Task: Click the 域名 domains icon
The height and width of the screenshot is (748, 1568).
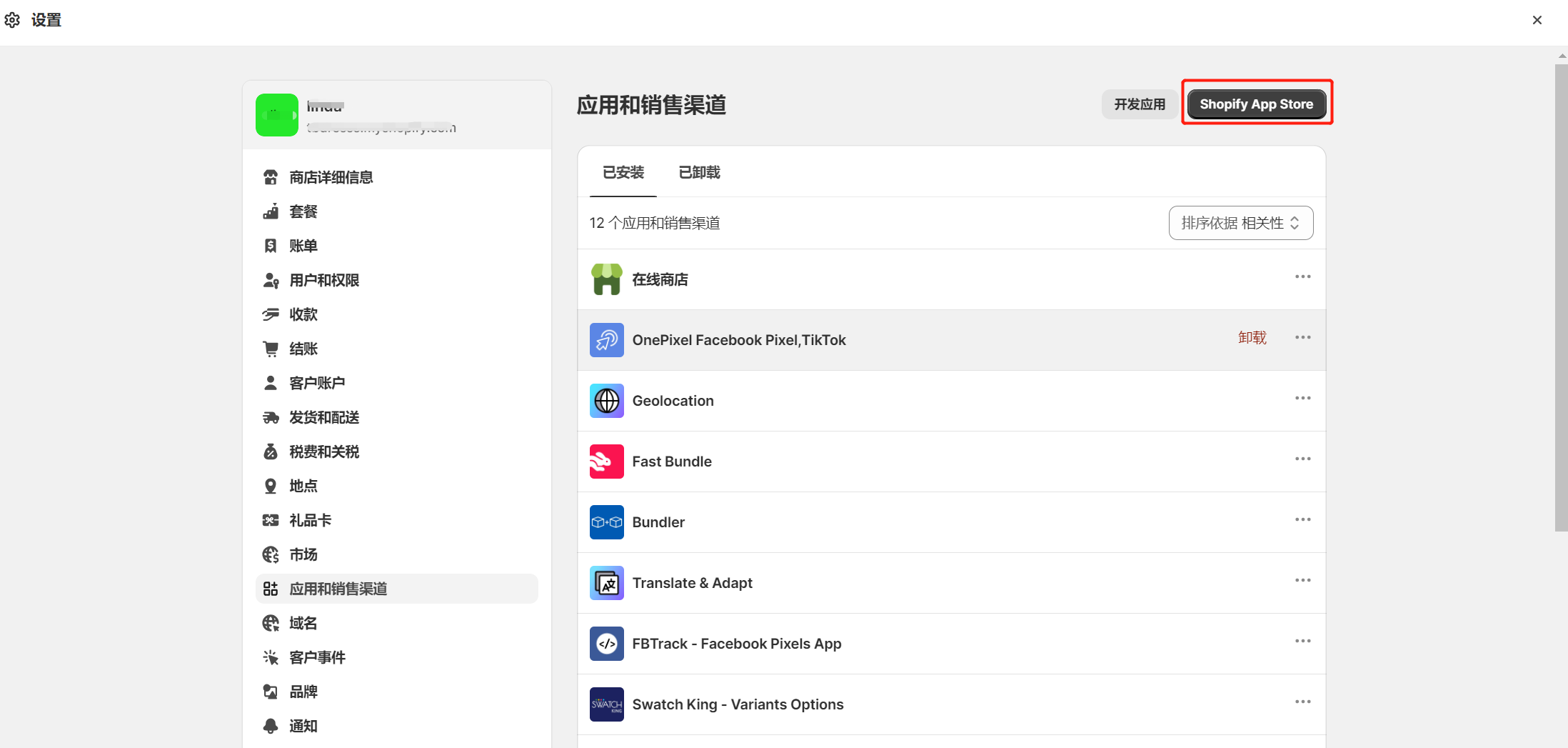Action: 271,623
